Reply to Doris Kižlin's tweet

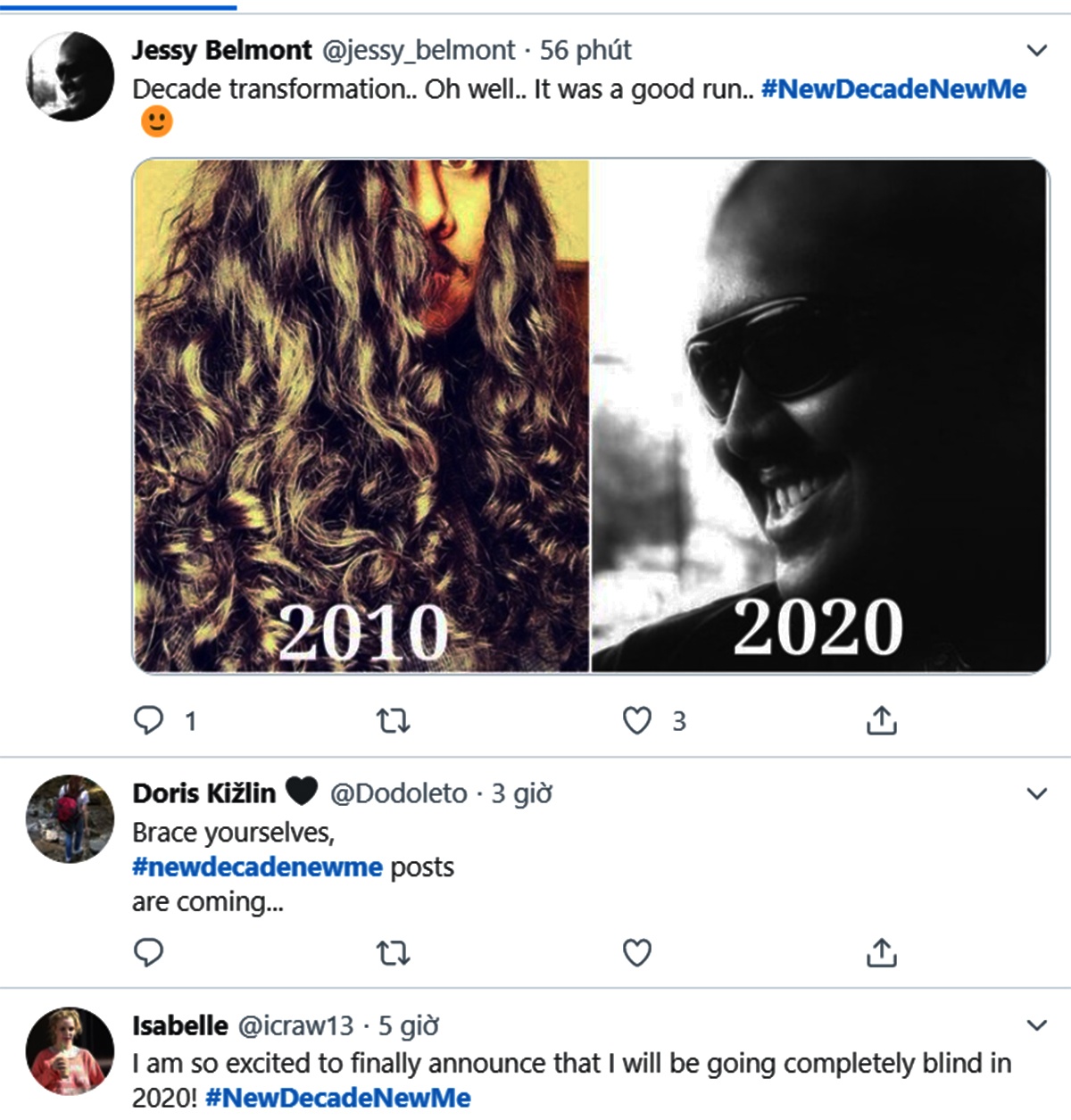pyautogui.click(x=148, y=953)
